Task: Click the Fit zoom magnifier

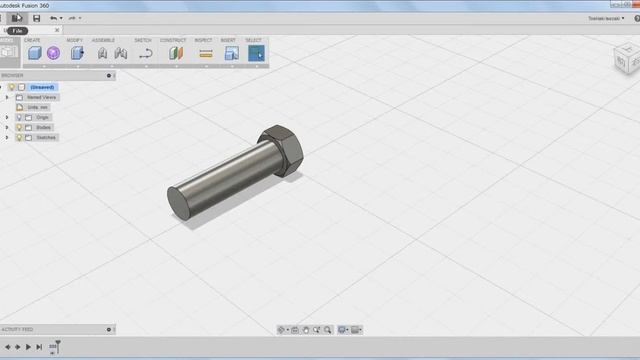Action: click(328, 330)
